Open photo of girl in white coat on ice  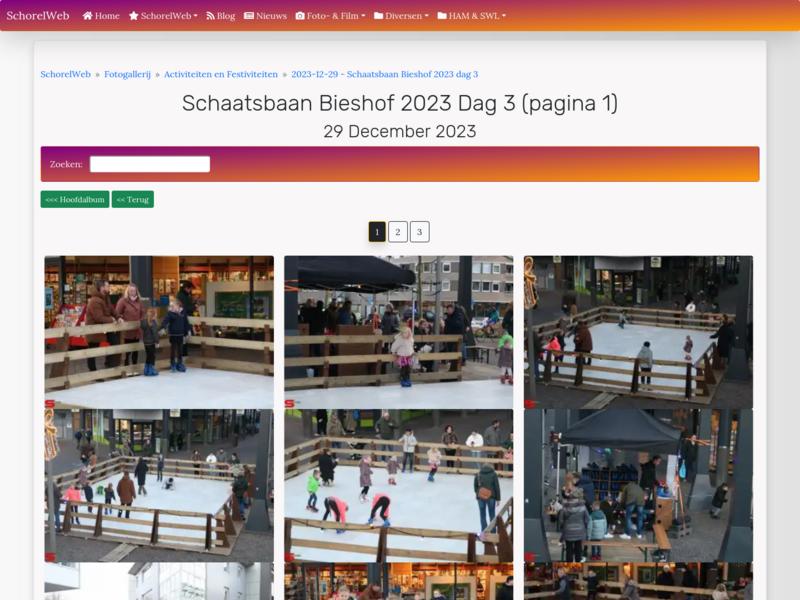(x=399, y=332)
